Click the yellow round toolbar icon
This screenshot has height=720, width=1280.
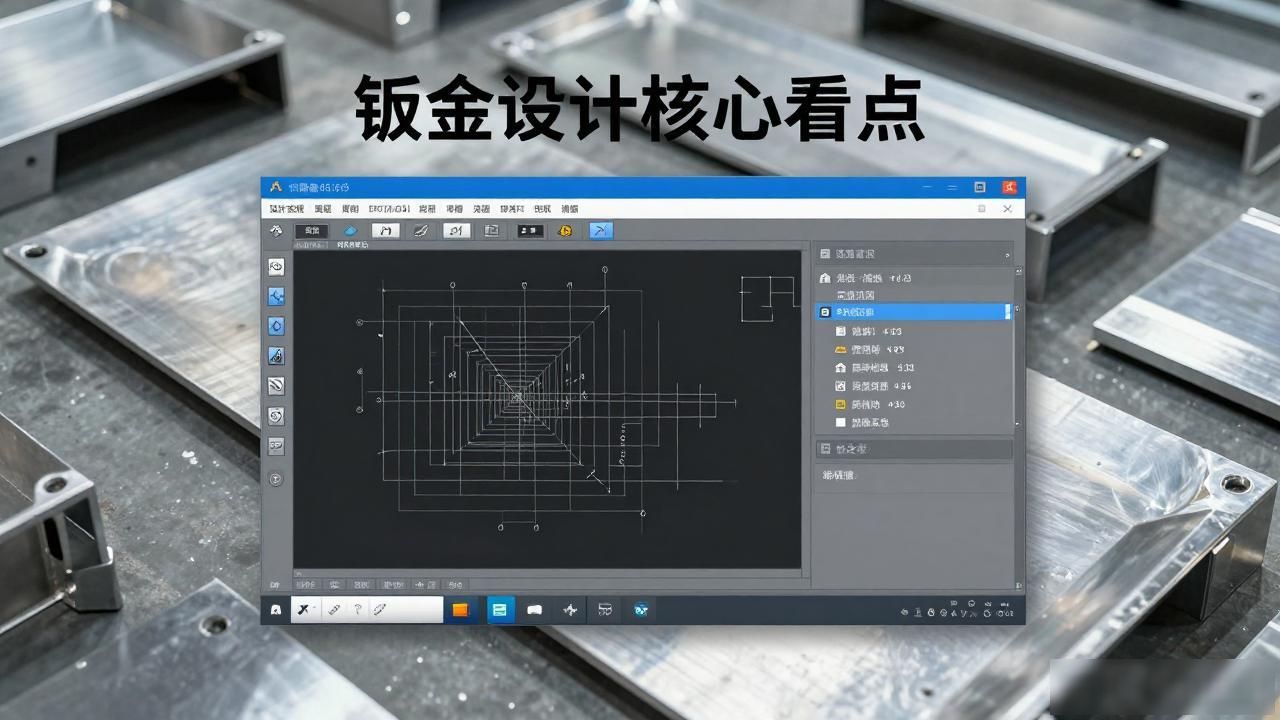point(564,231)
